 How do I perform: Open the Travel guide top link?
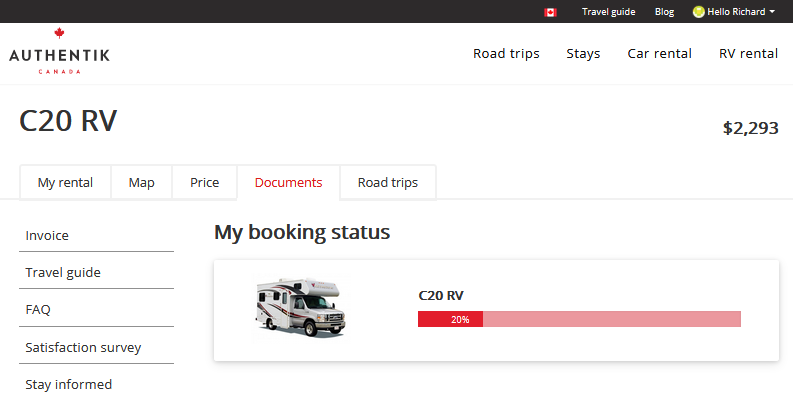tap(608, 12)
